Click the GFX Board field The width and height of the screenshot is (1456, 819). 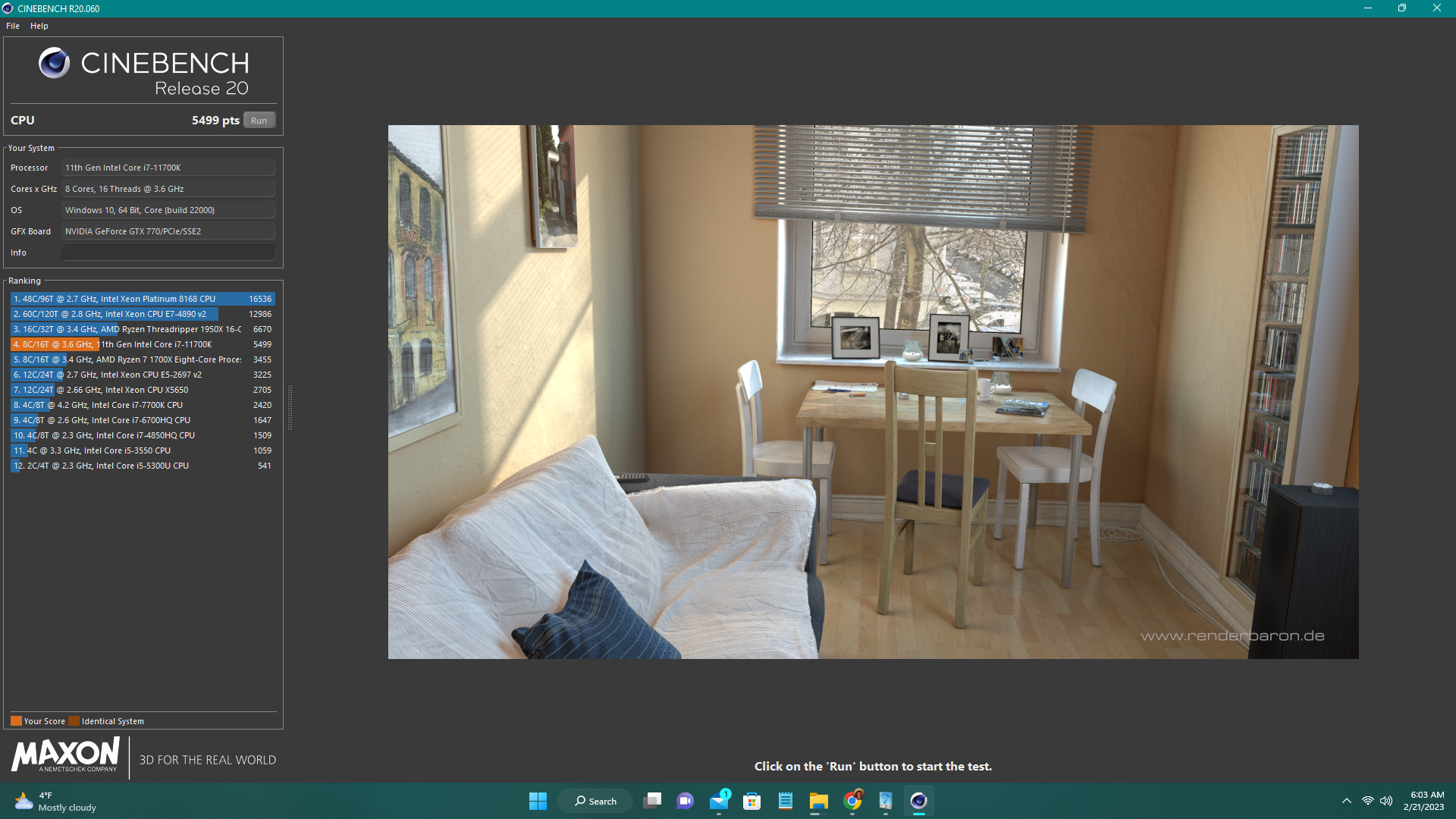pos(168,231)
